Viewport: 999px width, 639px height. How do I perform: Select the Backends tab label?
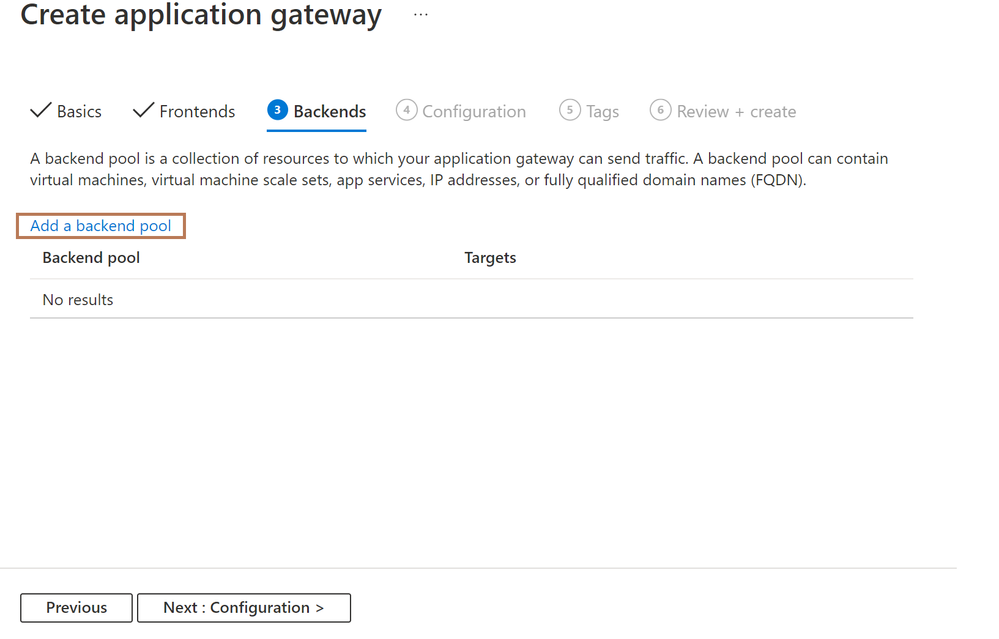click(329, 111)
